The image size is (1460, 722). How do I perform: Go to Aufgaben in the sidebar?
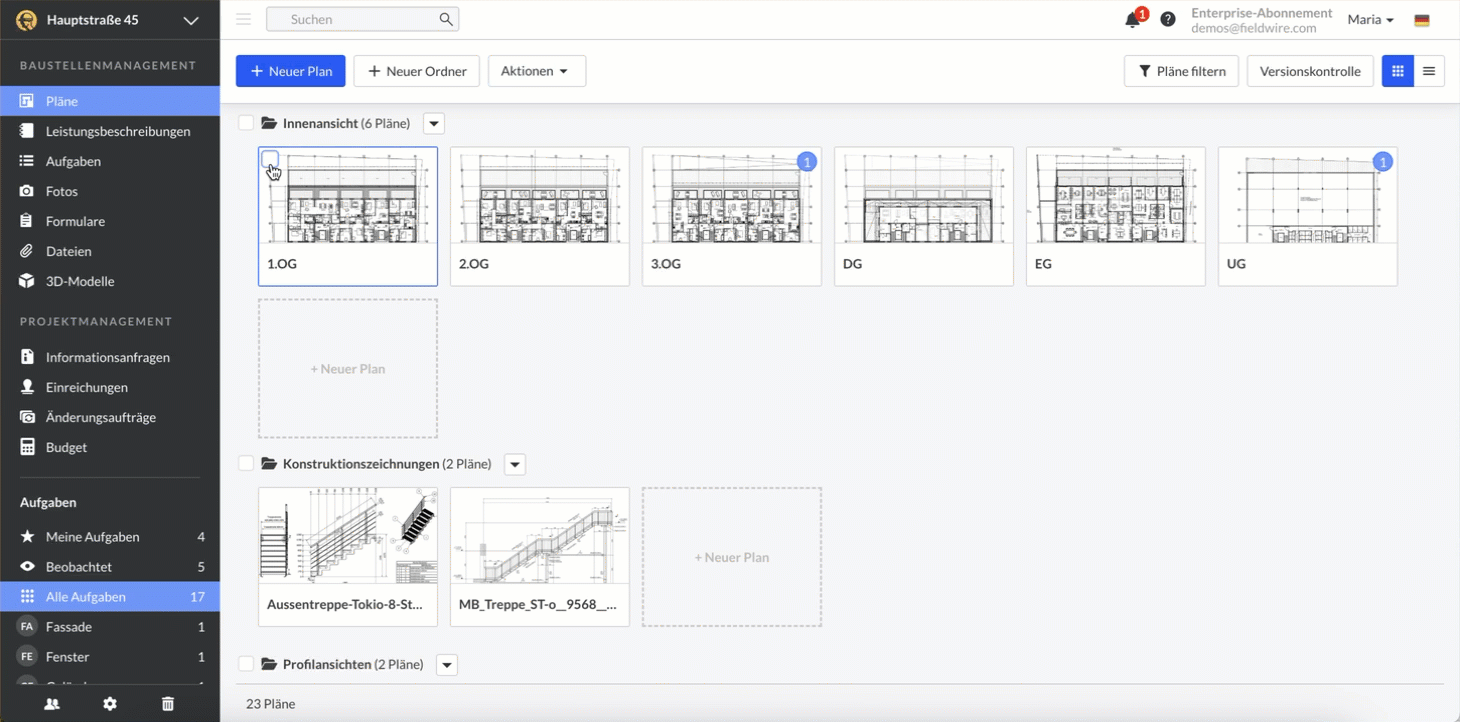[73, 161]
